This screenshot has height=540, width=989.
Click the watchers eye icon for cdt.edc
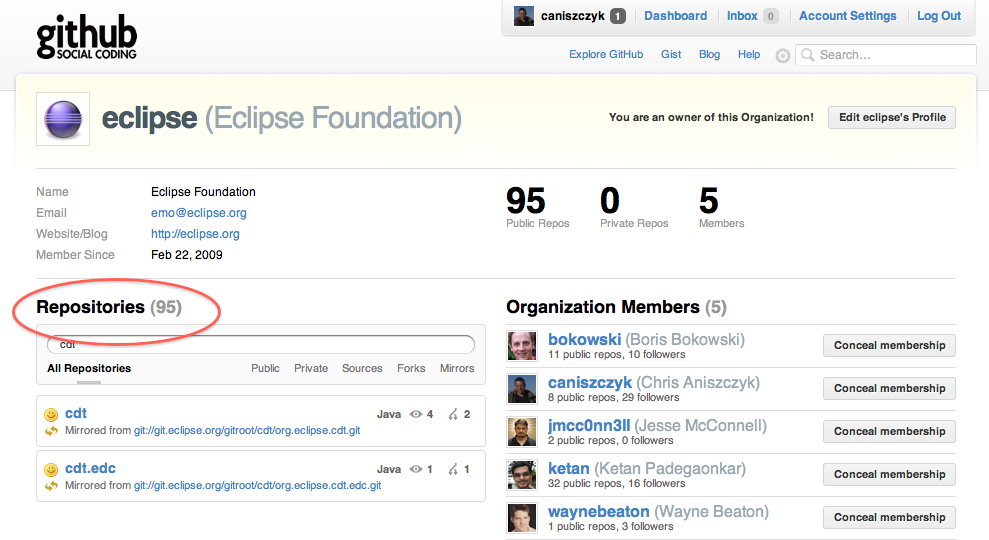416,469
